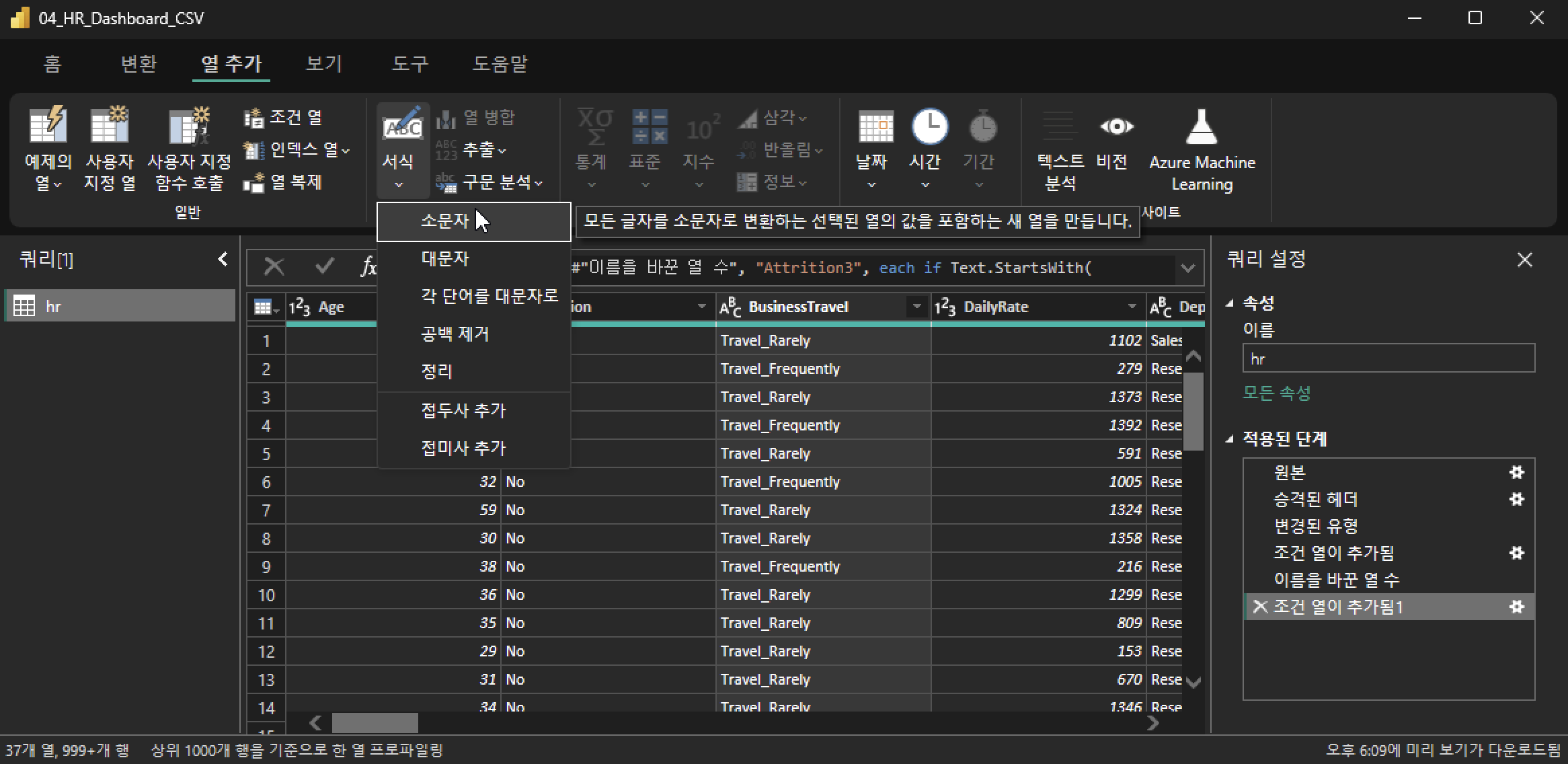Delete the 조건 열이 추가됨1 step
The width and height of the screenshot is (1568, 764).
1260,607
